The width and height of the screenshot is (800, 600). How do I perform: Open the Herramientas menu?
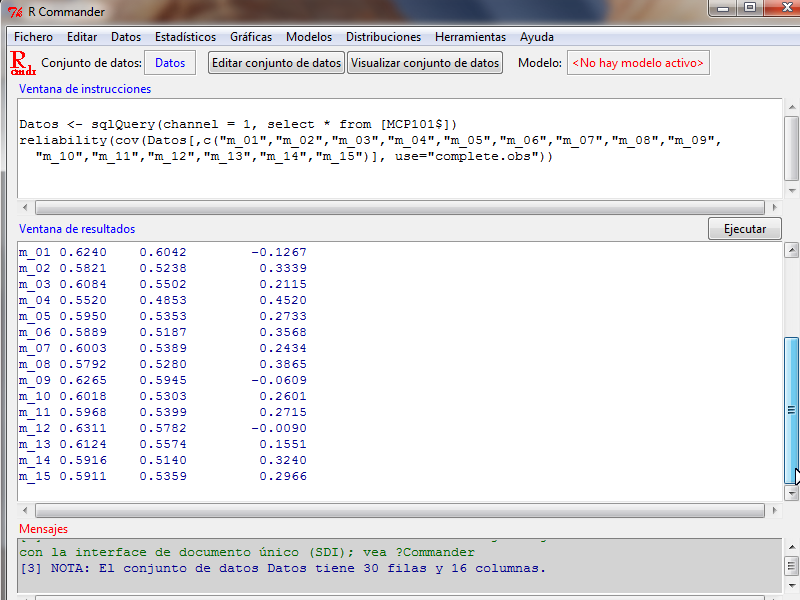pyautogui.click(x=470, y=37)
